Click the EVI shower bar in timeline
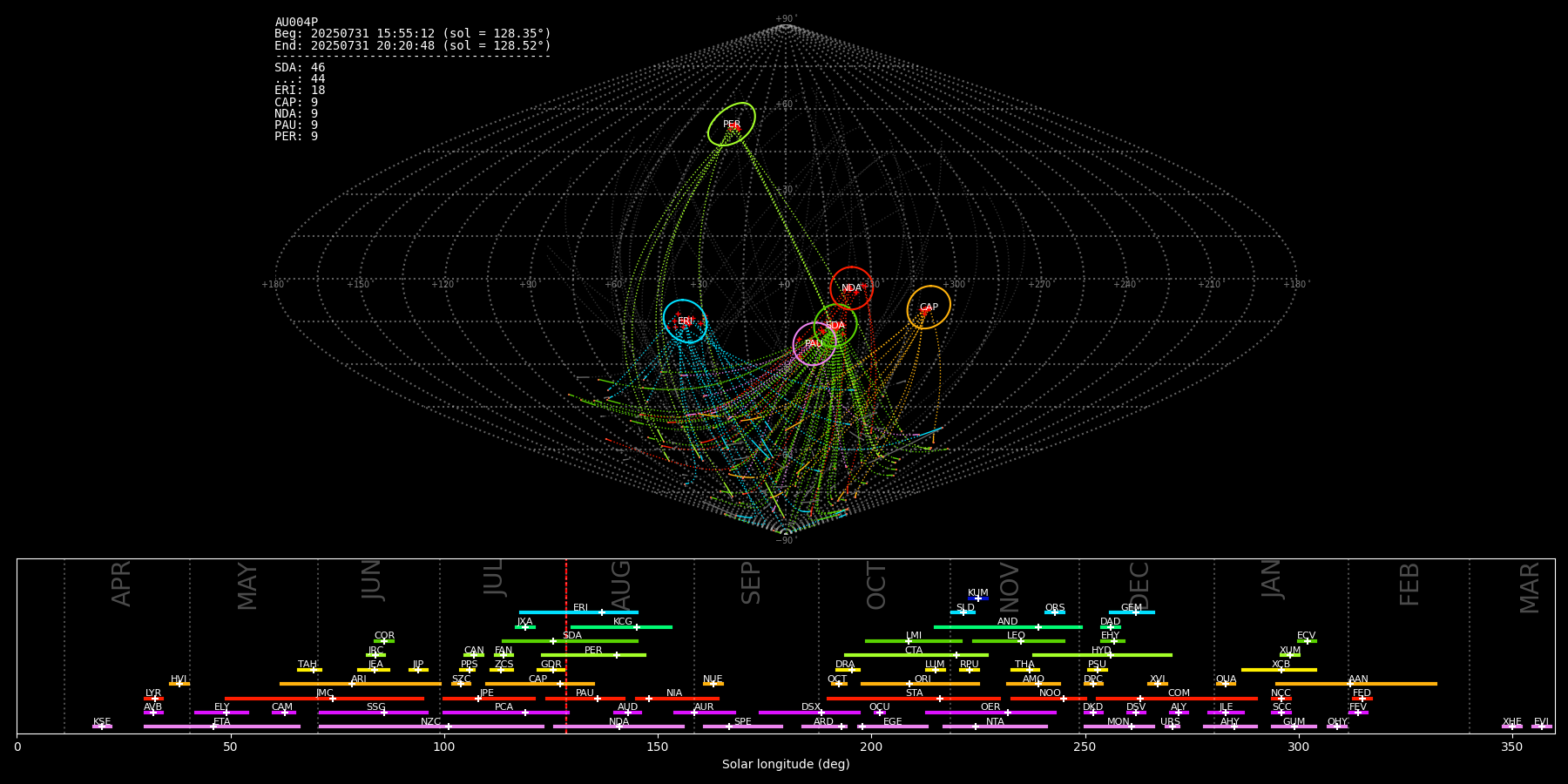 point(1542,727)
